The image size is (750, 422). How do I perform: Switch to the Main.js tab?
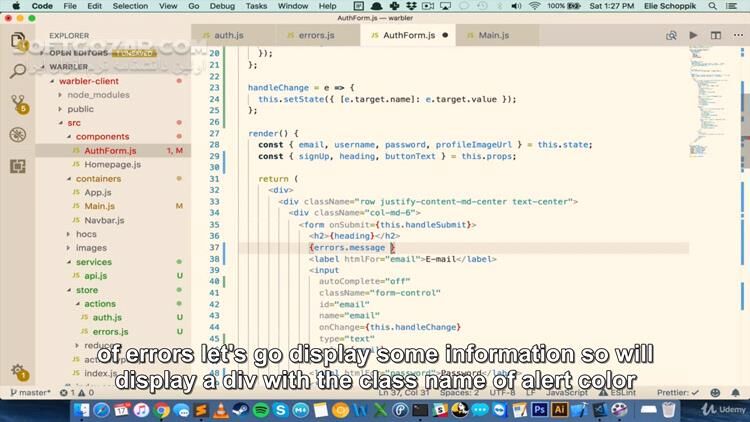point(493,35)
